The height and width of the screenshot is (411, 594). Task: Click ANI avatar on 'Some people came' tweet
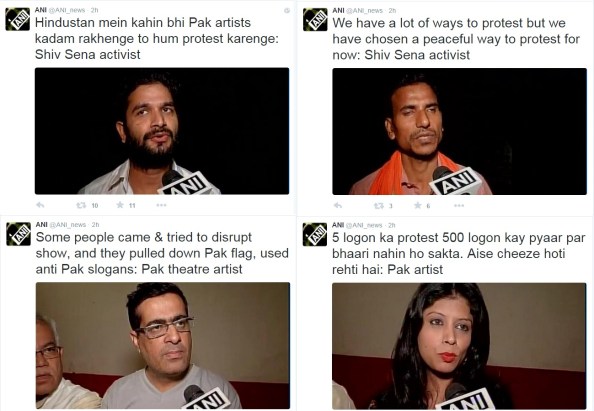click(x=19, y=234)
